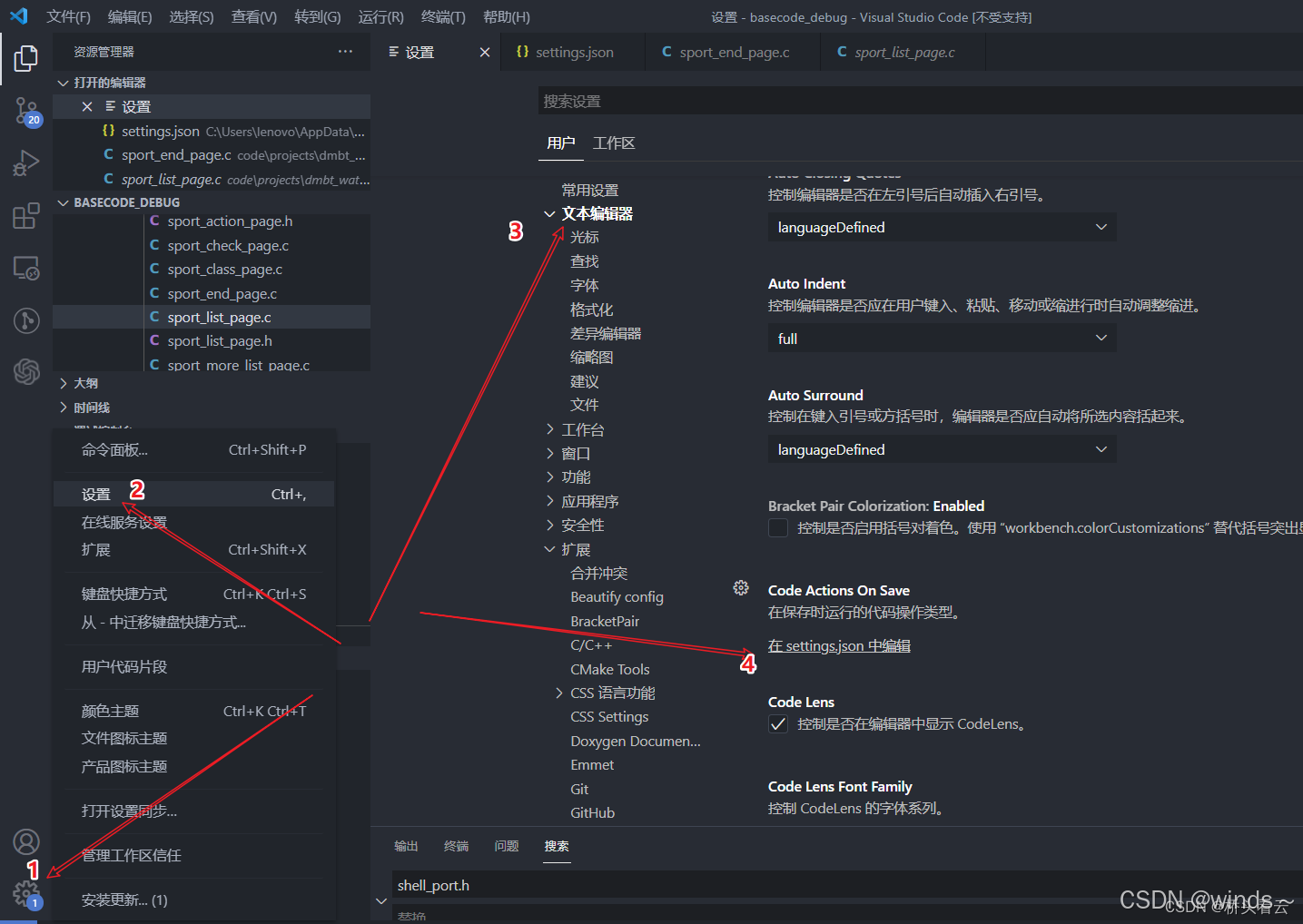The image size is (1303, 924).
Task: Collapse the 文本编辑器 settings section
Action: coord(549,214)
